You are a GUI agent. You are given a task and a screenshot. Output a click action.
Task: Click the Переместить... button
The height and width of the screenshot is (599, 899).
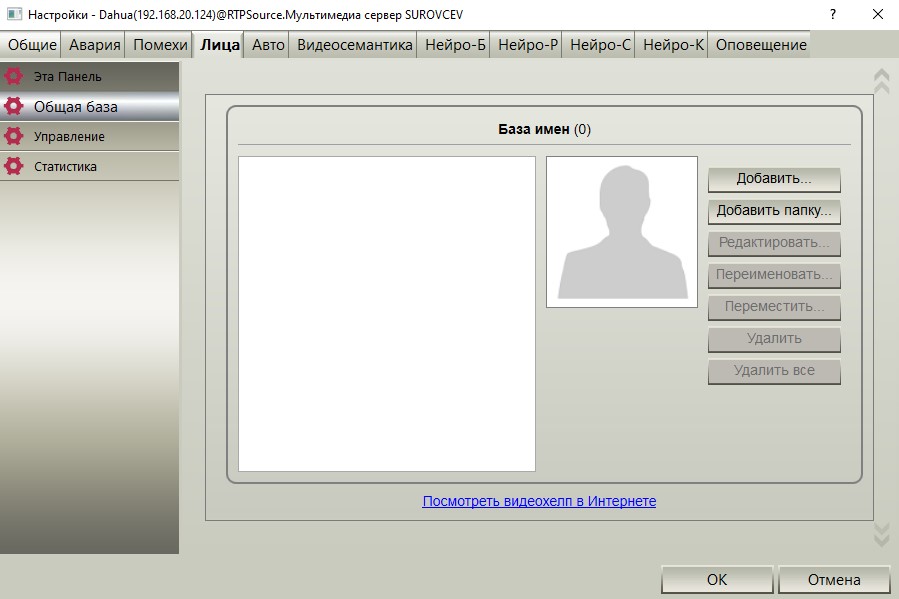774,307
